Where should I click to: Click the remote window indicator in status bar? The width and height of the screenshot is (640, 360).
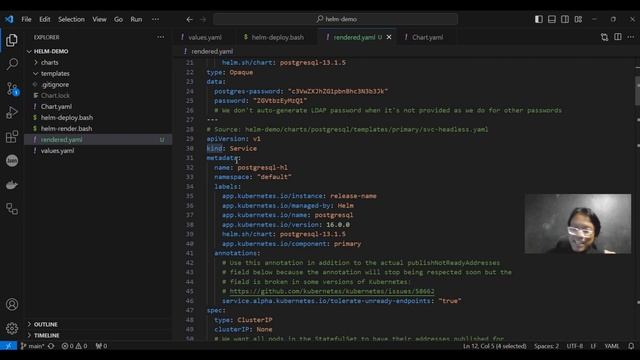pos(8,346)
